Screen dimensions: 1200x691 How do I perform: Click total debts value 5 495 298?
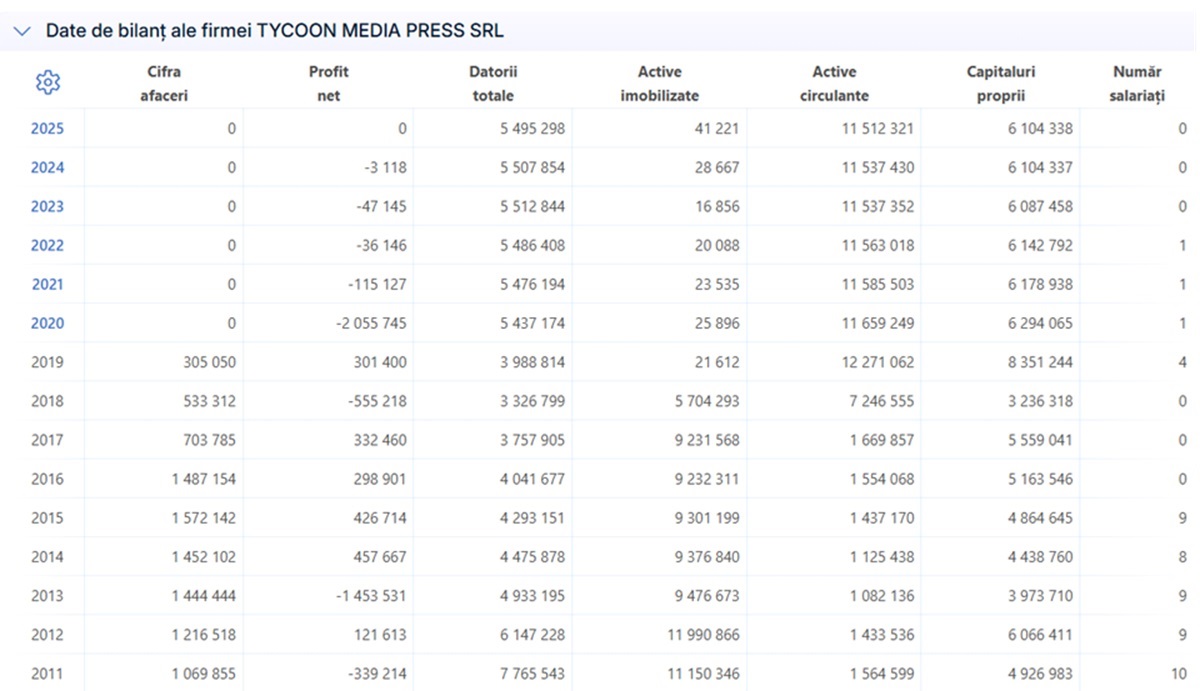[x=532, y=128]
